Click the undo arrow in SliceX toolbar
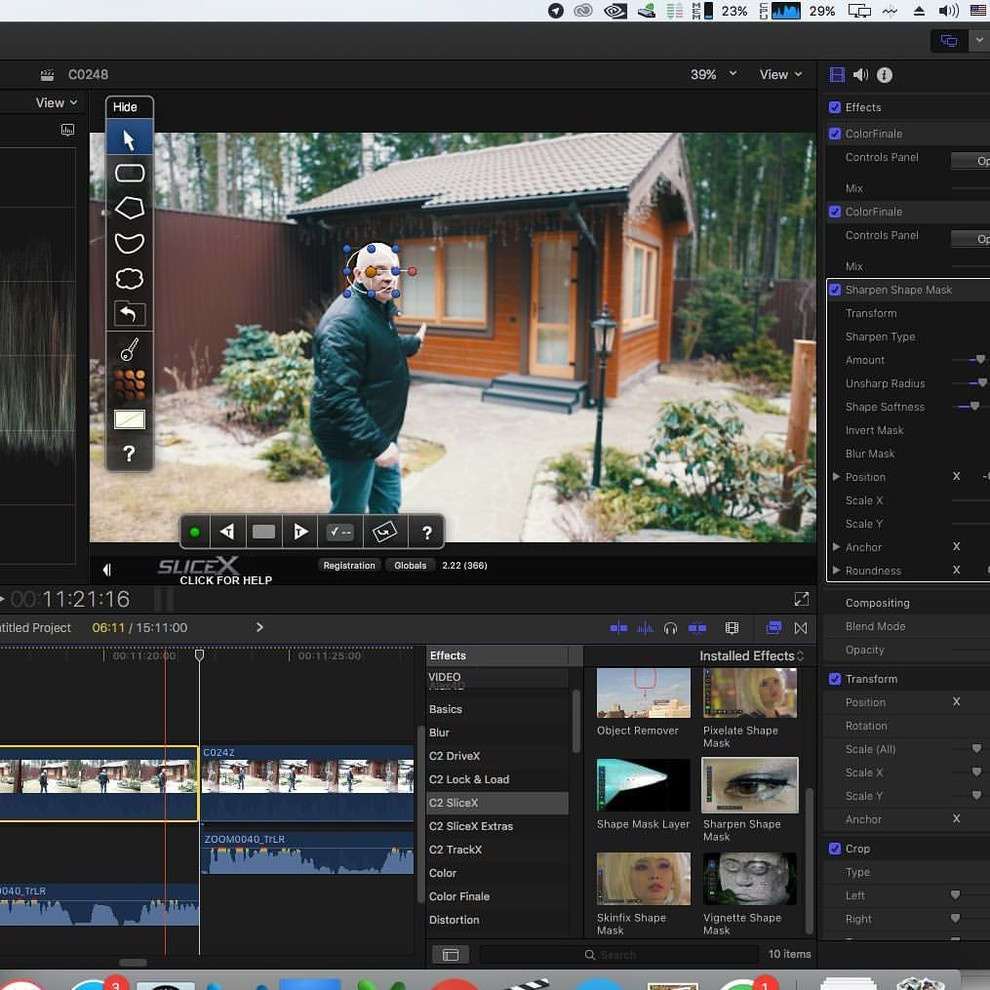 [x=129, y=314]
